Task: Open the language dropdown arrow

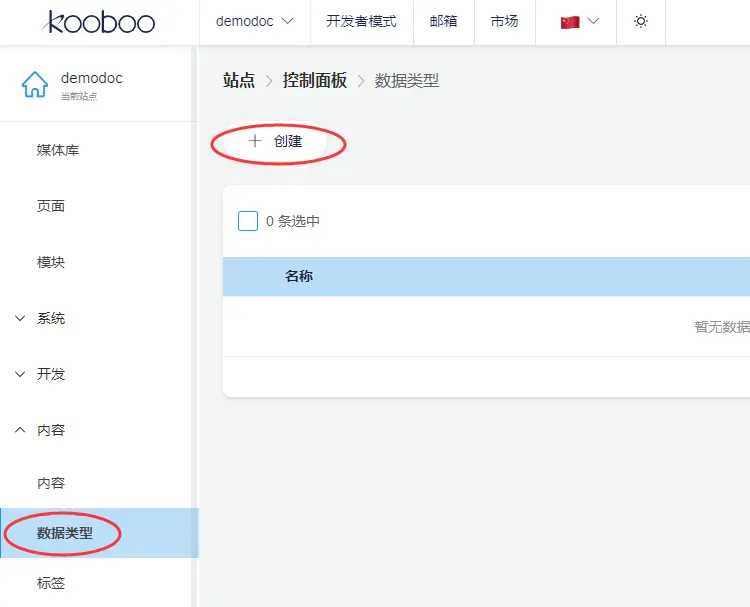Action: [x=594, y=22]
